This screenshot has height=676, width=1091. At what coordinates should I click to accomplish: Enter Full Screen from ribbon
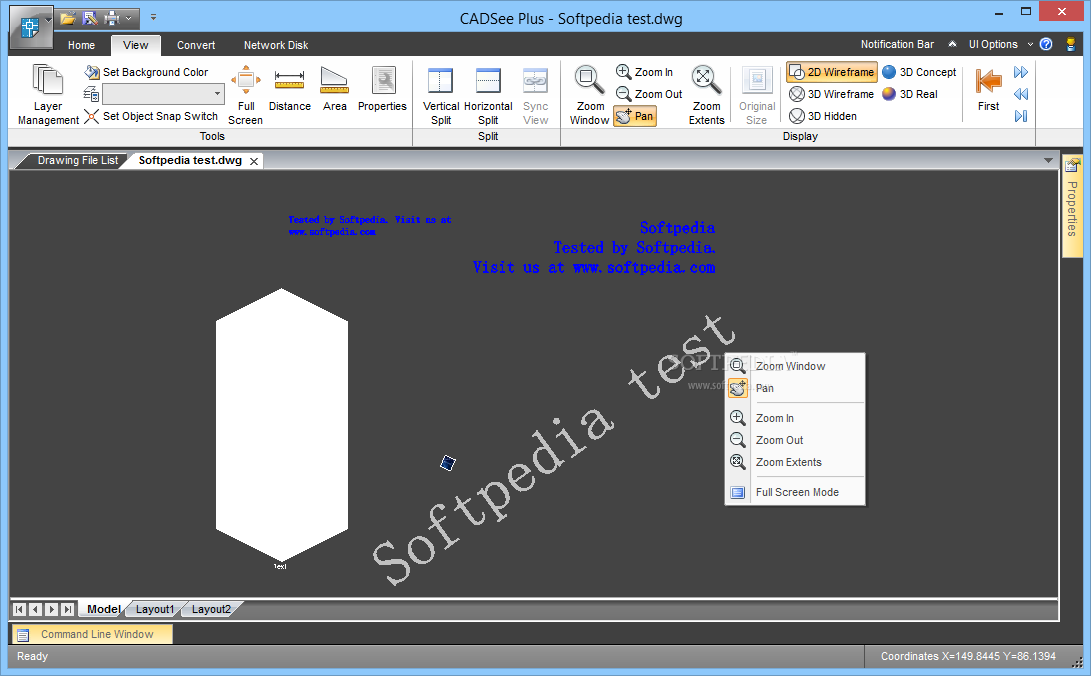(246, 95)
